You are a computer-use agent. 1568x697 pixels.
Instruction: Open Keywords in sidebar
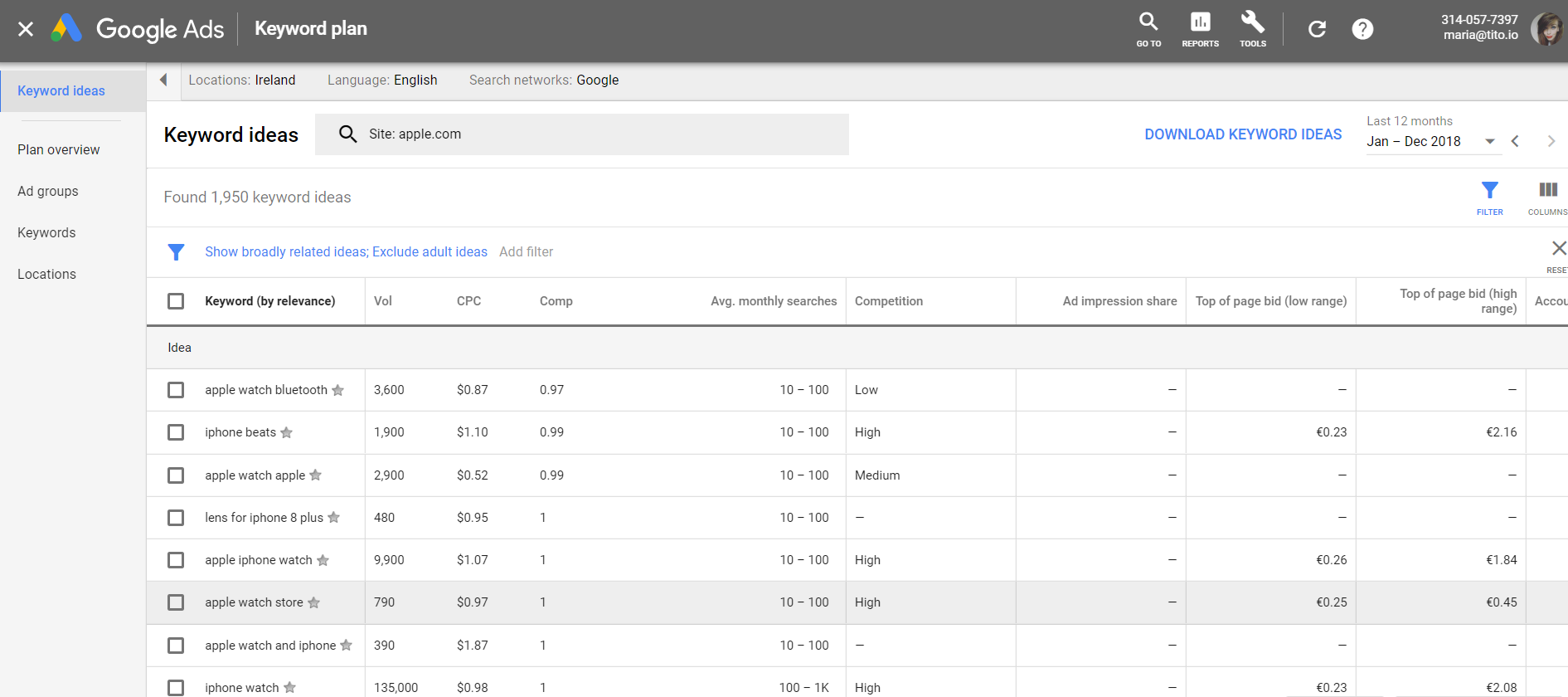46,232
